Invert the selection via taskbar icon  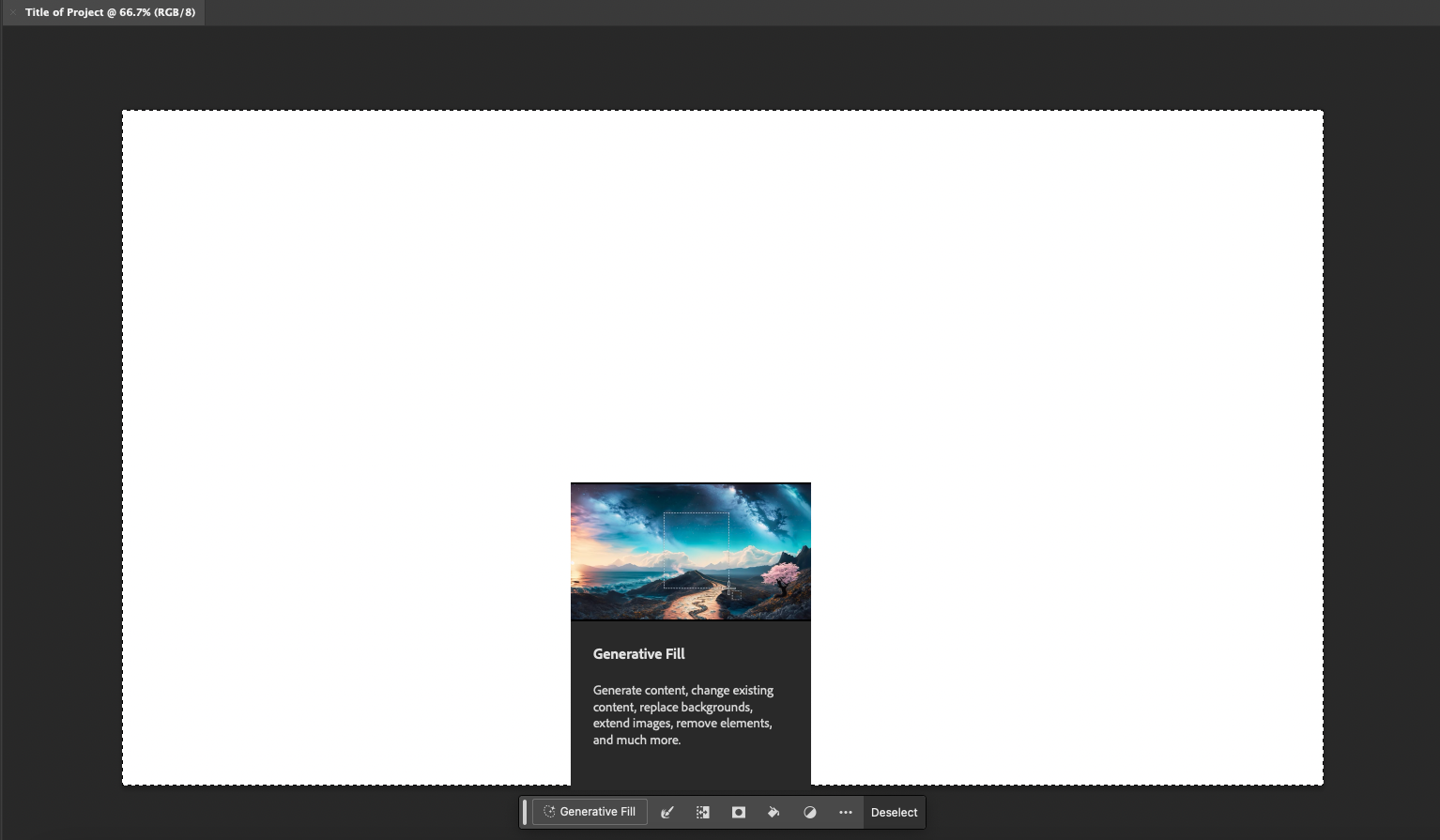(703, 812)
